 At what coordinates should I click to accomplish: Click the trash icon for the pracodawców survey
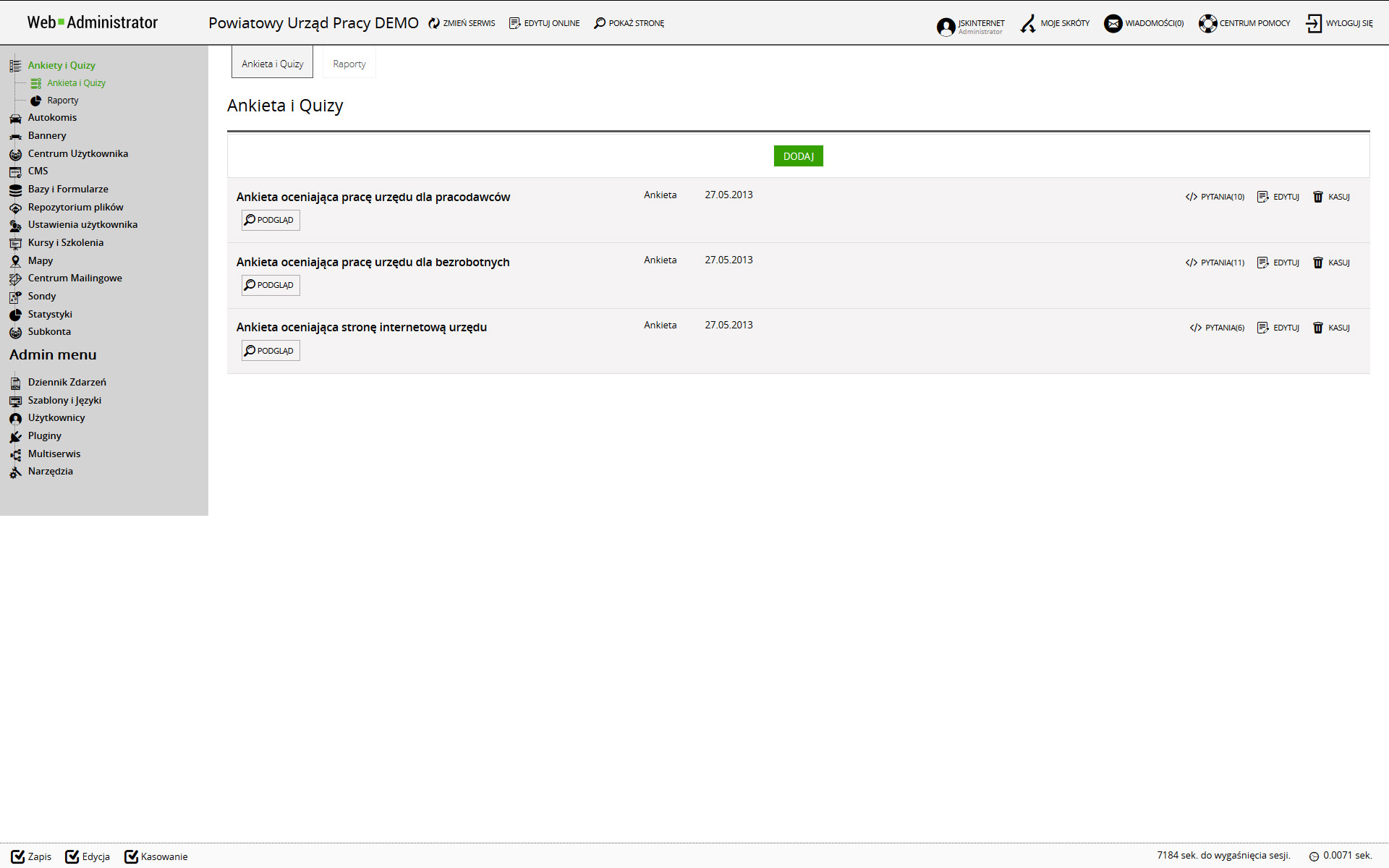pyautogui.click(x=1318, y=197)
